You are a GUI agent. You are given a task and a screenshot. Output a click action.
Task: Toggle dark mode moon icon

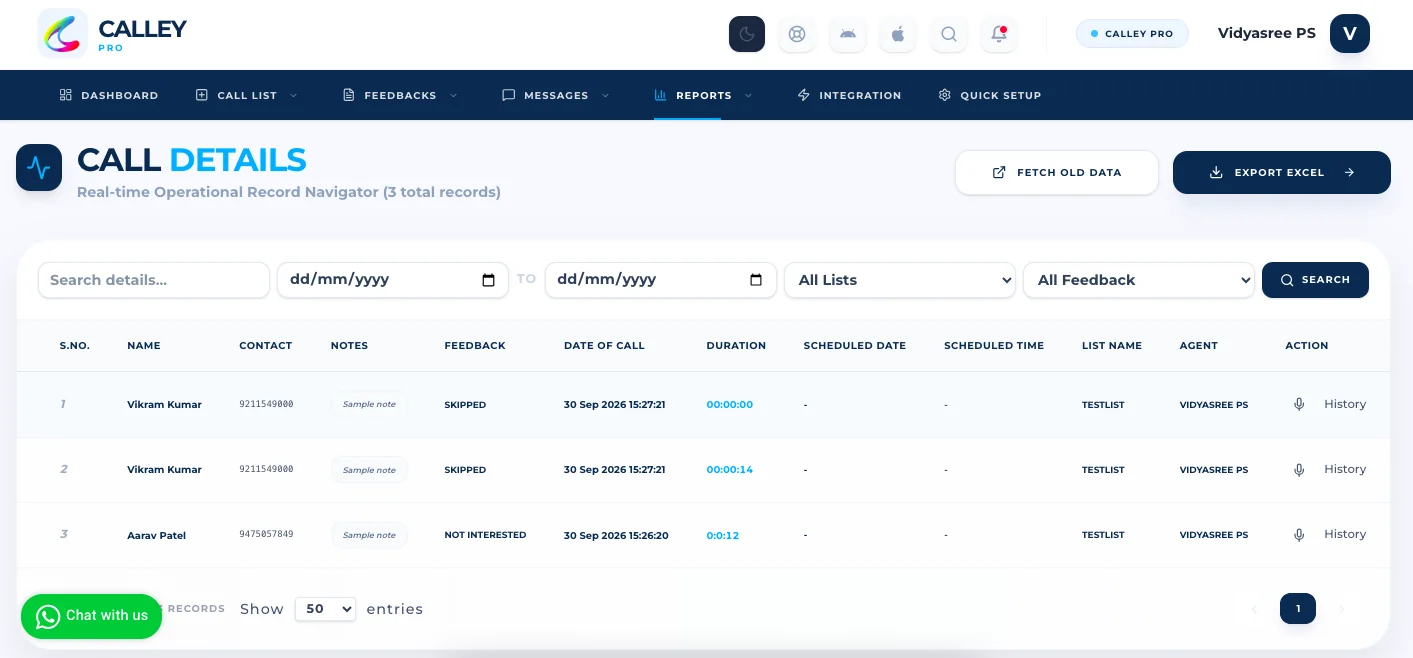pyautogui.click(x=747, y=34)
